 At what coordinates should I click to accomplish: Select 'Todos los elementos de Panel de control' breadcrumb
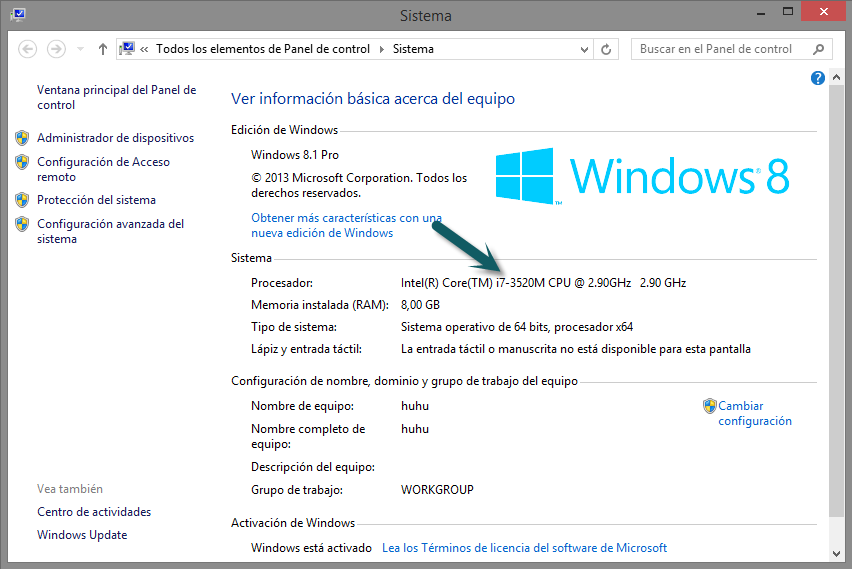click(x=263, y=49)
